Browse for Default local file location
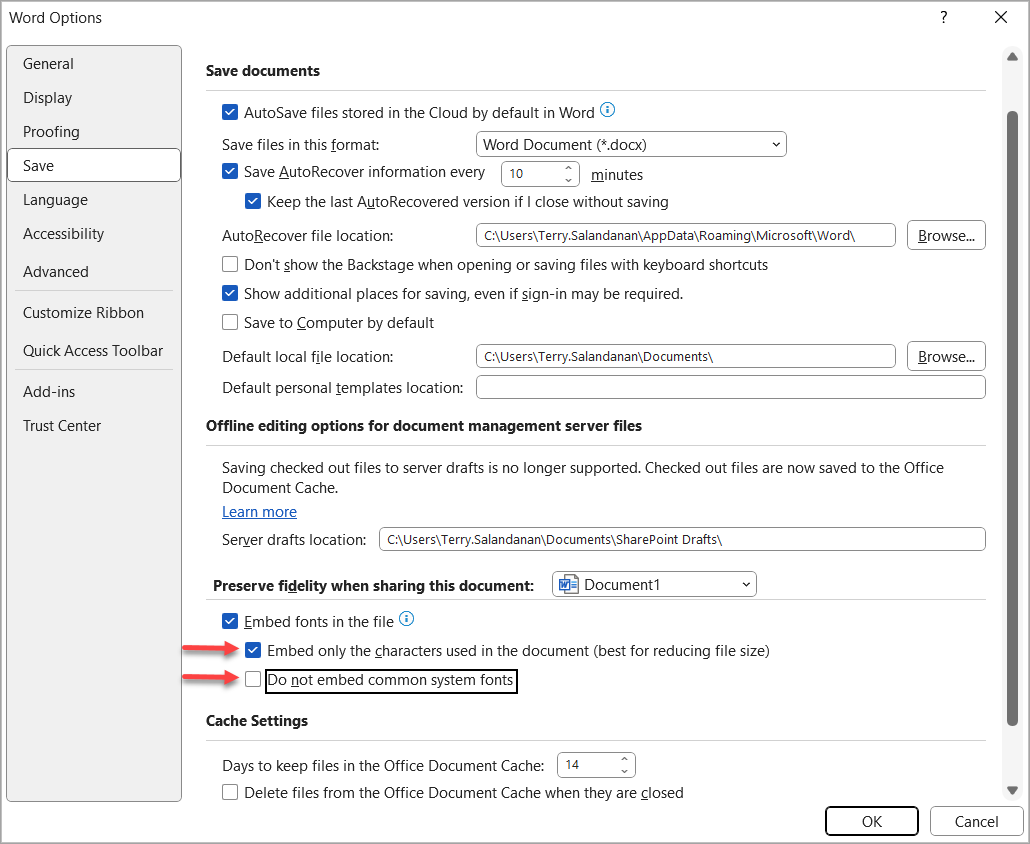This screenshot has width=1030, height=844. (946, 356)
